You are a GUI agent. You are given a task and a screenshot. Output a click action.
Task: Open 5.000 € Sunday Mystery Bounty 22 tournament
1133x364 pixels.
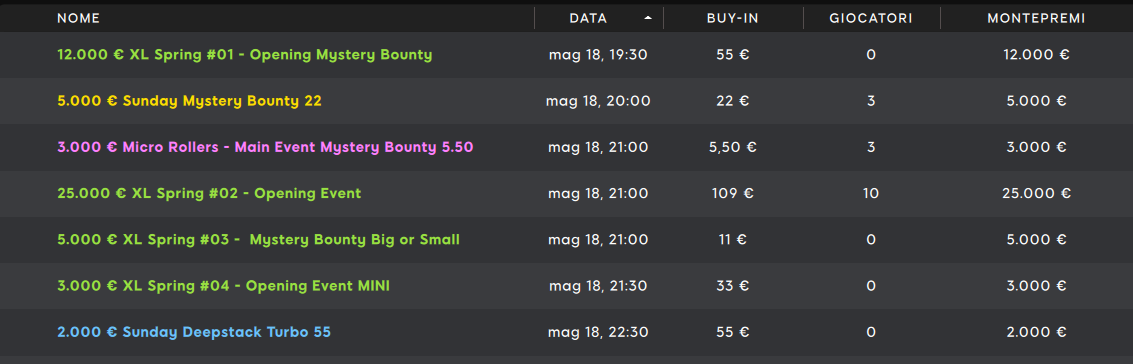pos(189,101)
